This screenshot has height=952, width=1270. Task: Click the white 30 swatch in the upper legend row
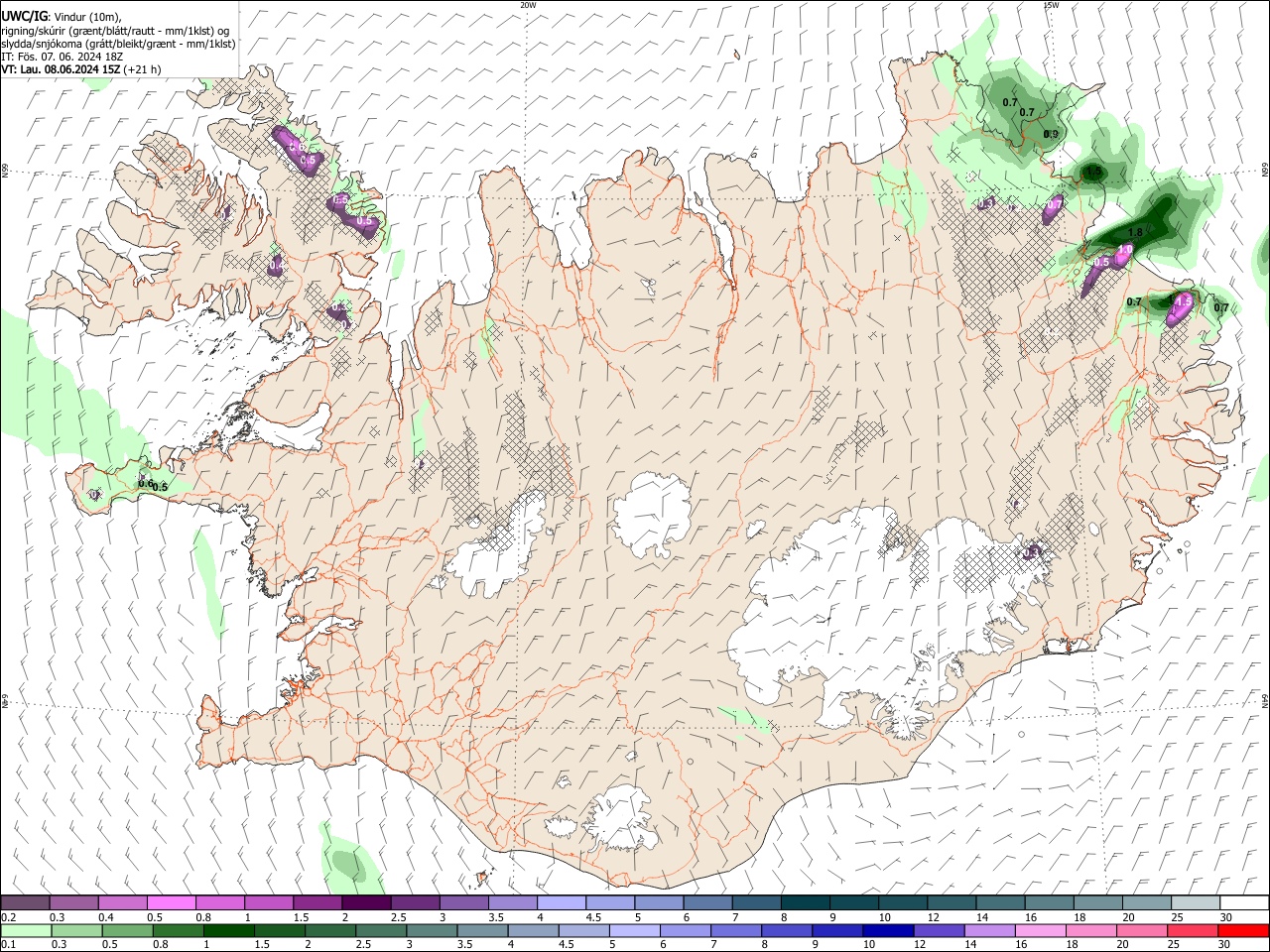tap(1243, 903)
